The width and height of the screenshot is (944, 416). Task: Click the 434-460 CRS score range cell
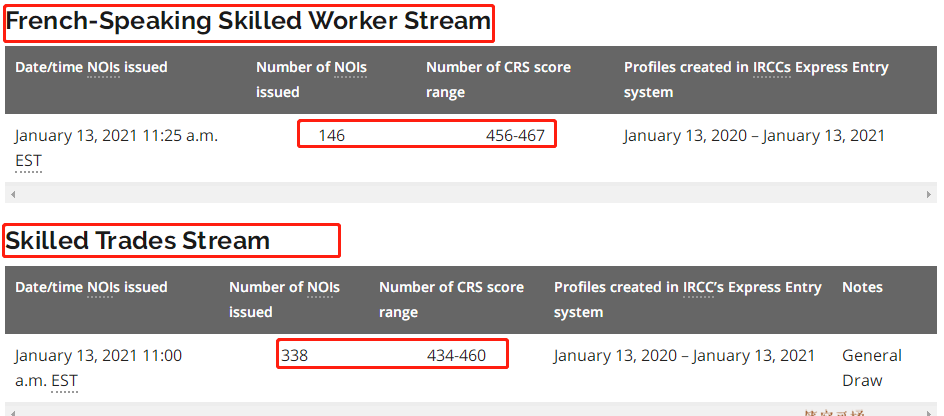(x=456, y=355)
